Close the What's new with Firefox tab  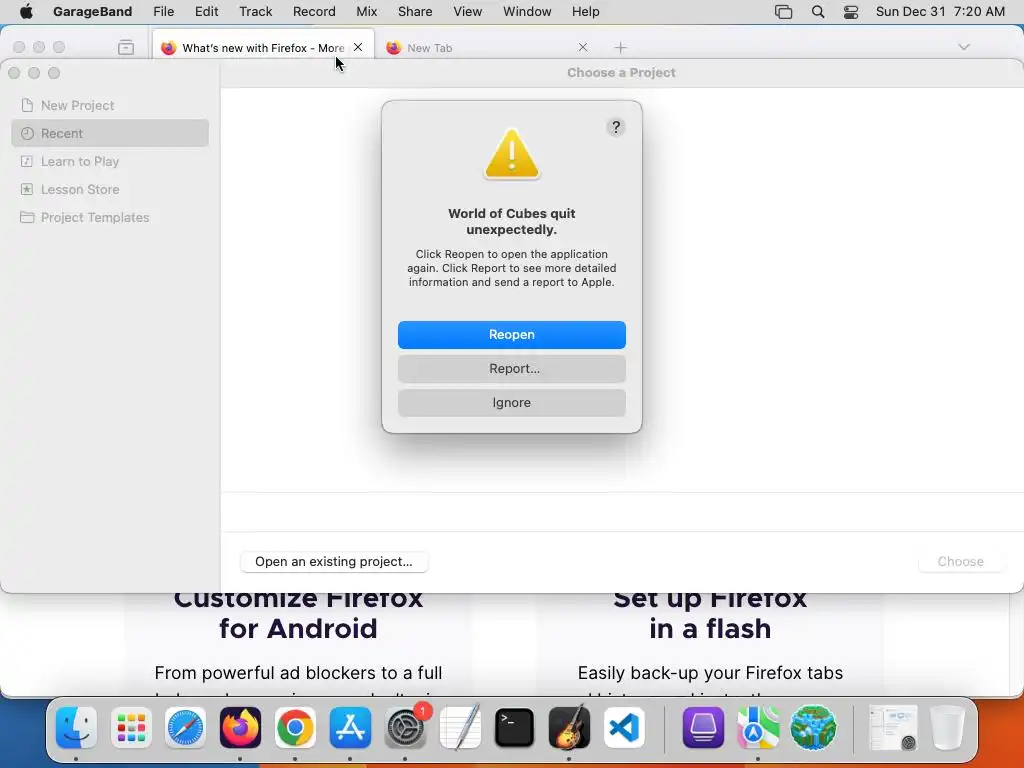(358, 47)
